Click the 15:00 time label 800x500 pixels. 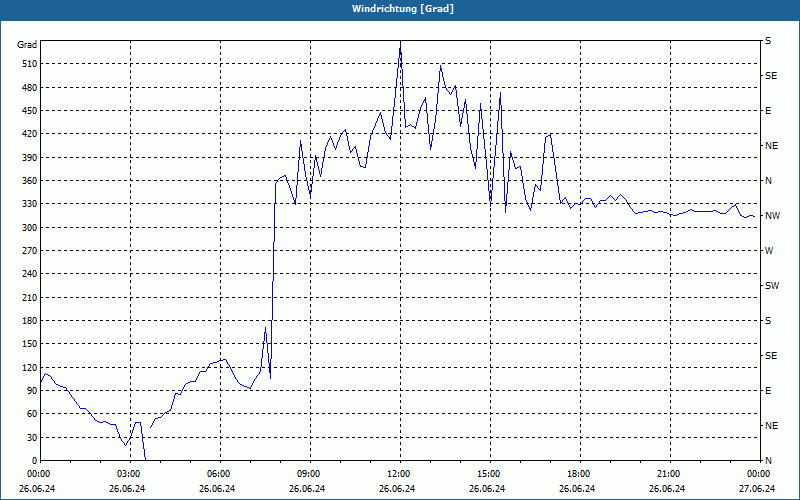click(x=488, y=474)
